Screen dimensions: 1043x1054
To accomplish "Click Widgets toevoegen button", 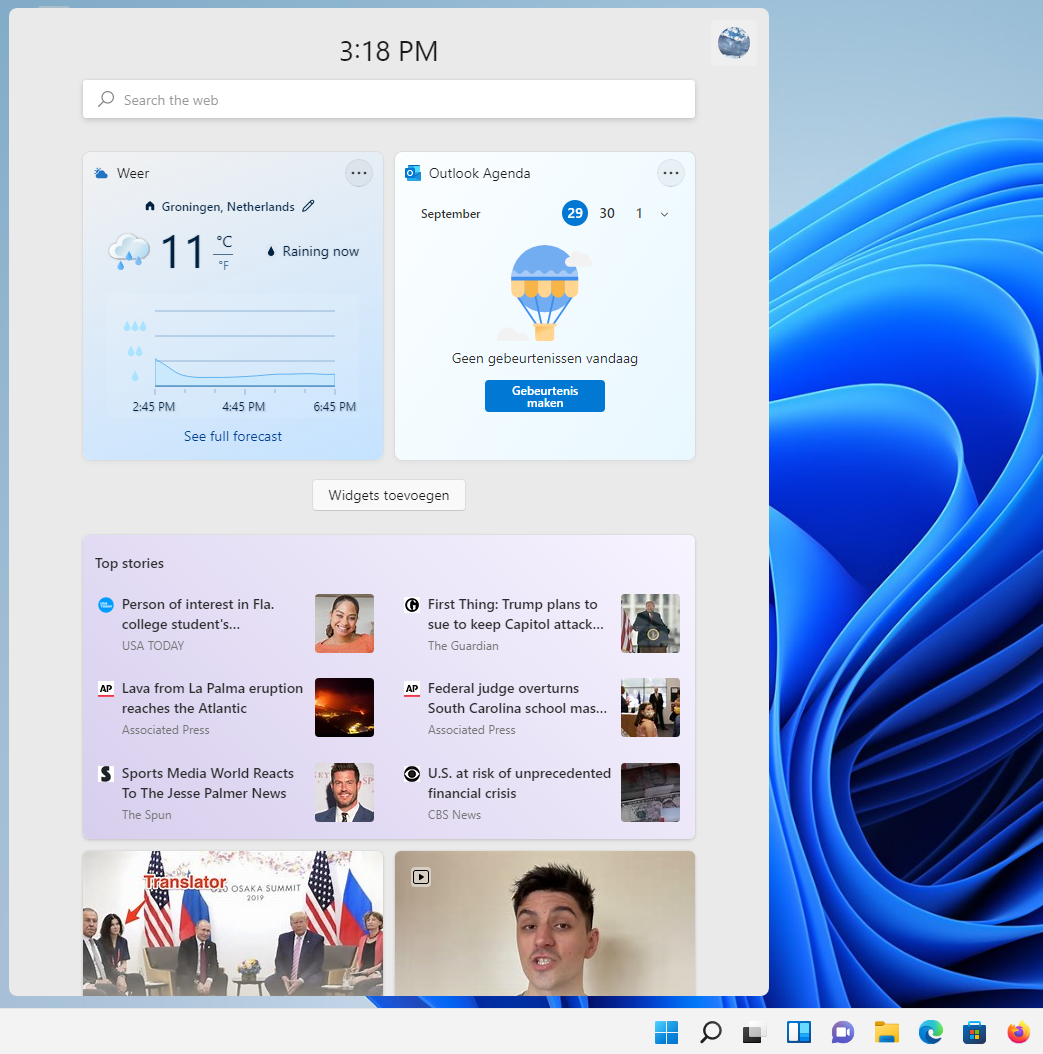I will click(389, 495).
